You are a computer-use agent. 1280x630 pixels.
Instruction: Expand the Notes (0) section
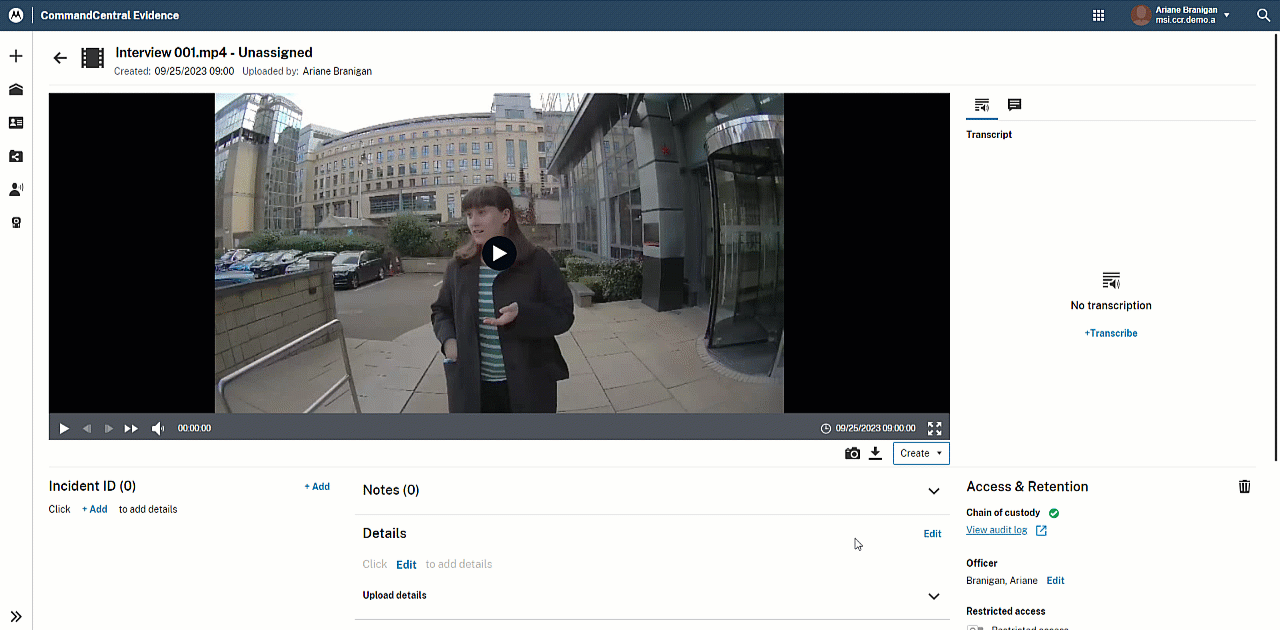click(933, 491)
